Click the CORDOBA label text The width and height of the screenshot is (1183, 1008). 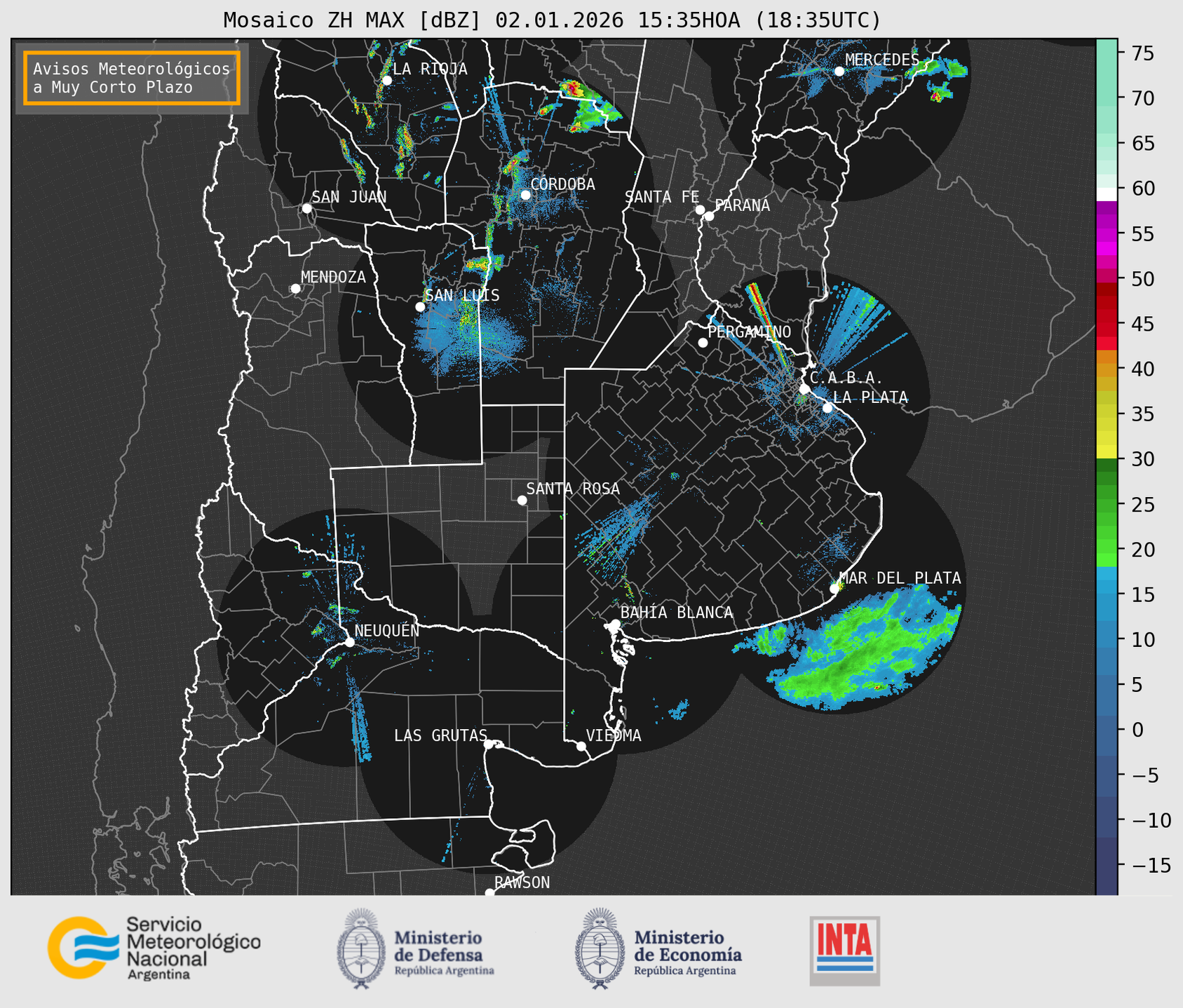pyautogui.click(x=562, y=184)
